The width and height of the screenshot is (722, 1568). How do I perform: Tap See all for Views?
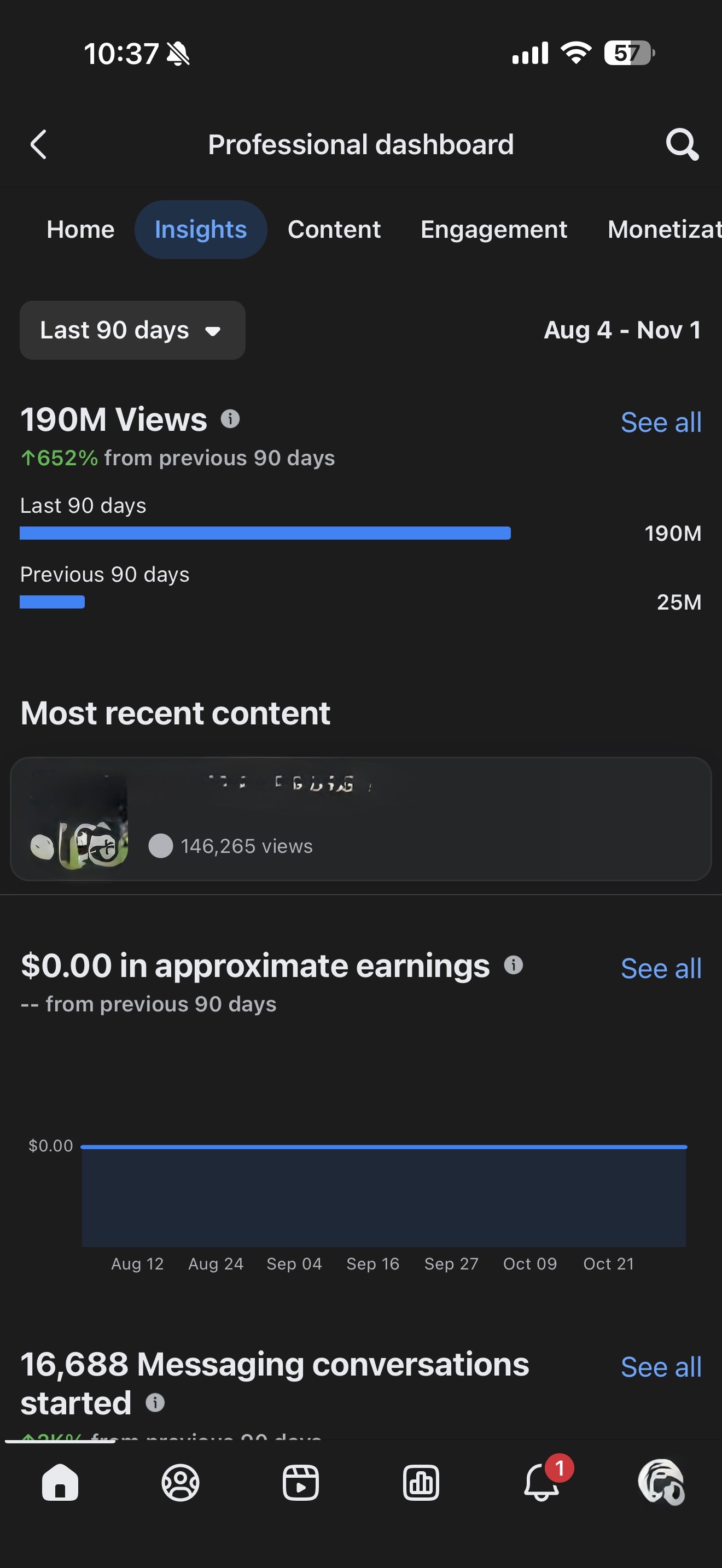click(x=661, y=423)
